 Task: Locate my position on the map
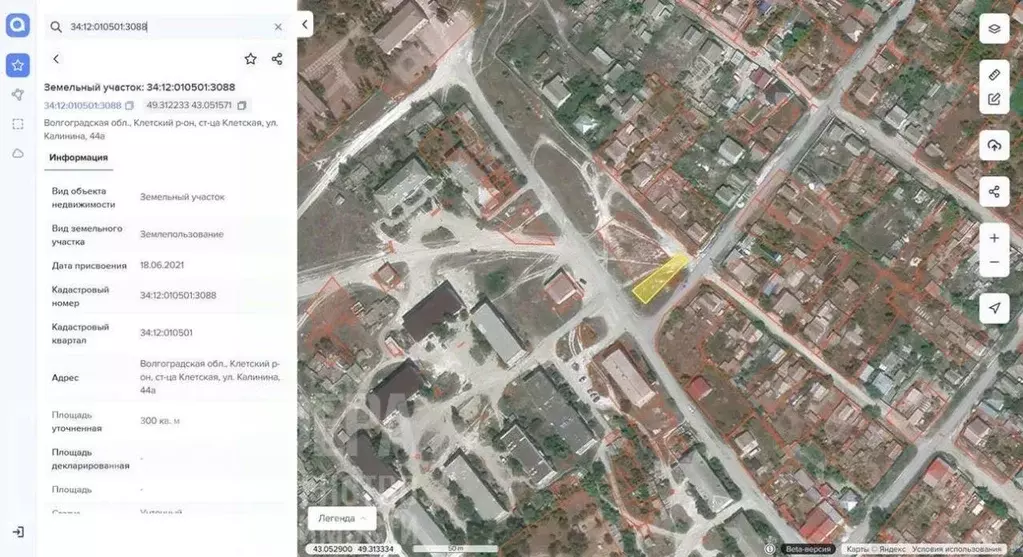click(994, 307)
